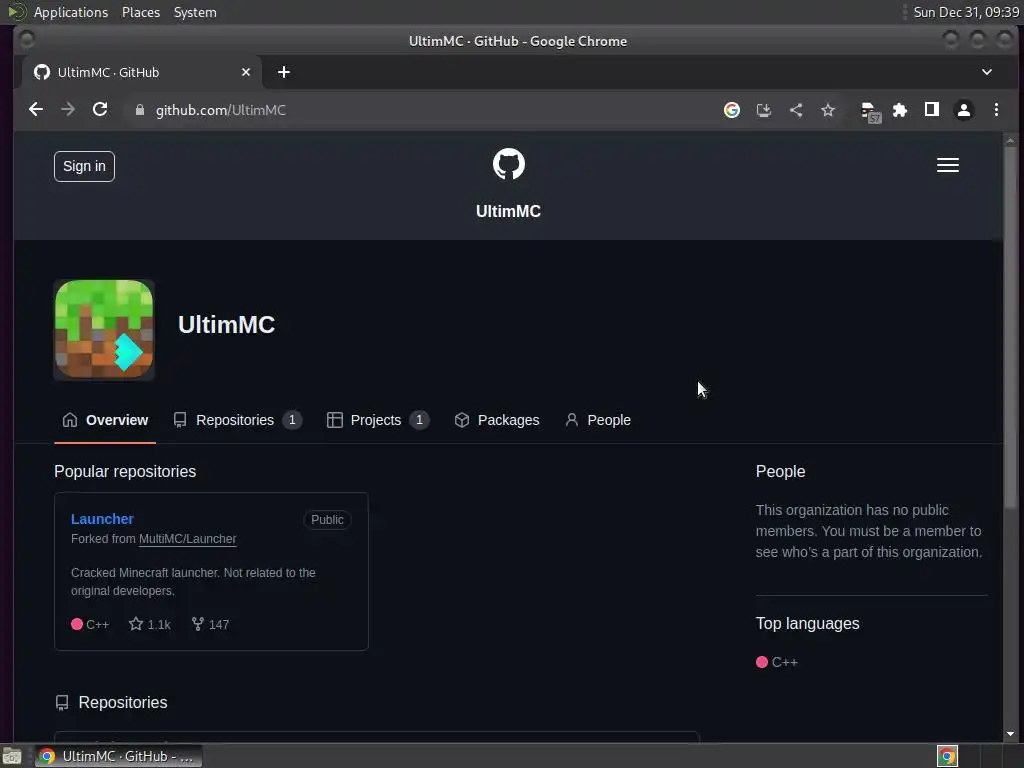Open the Packages tab
1024x768 pixels.
[x=496, y=420]
